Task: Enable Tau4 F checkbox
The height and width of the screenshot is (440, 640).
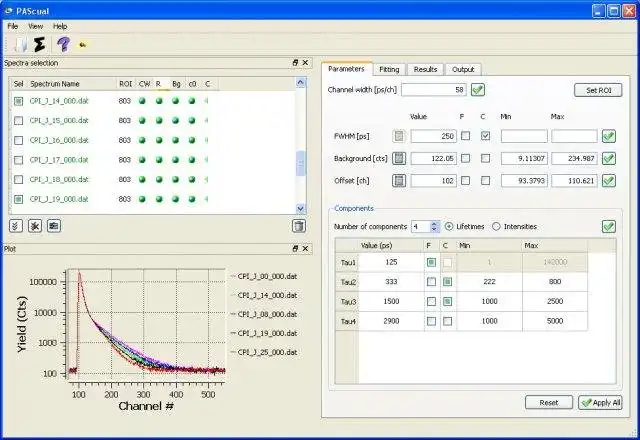Action: (x=431, y=321)
